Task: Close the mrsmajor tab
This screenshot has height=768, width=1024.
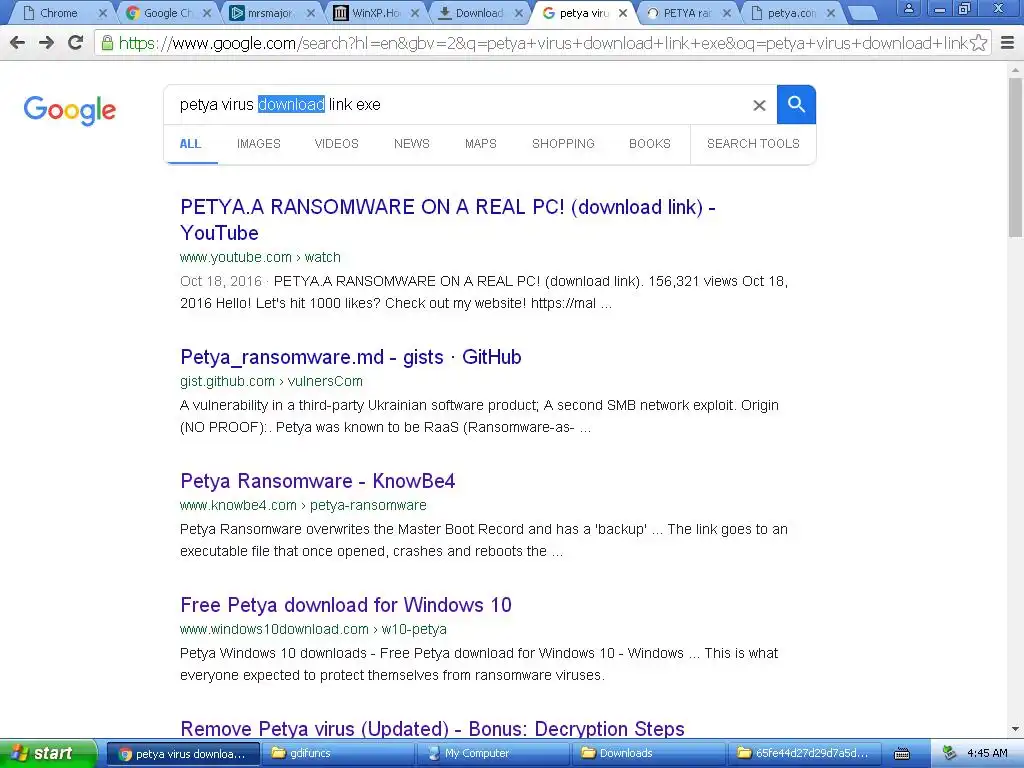Action: tap(311, 13)
